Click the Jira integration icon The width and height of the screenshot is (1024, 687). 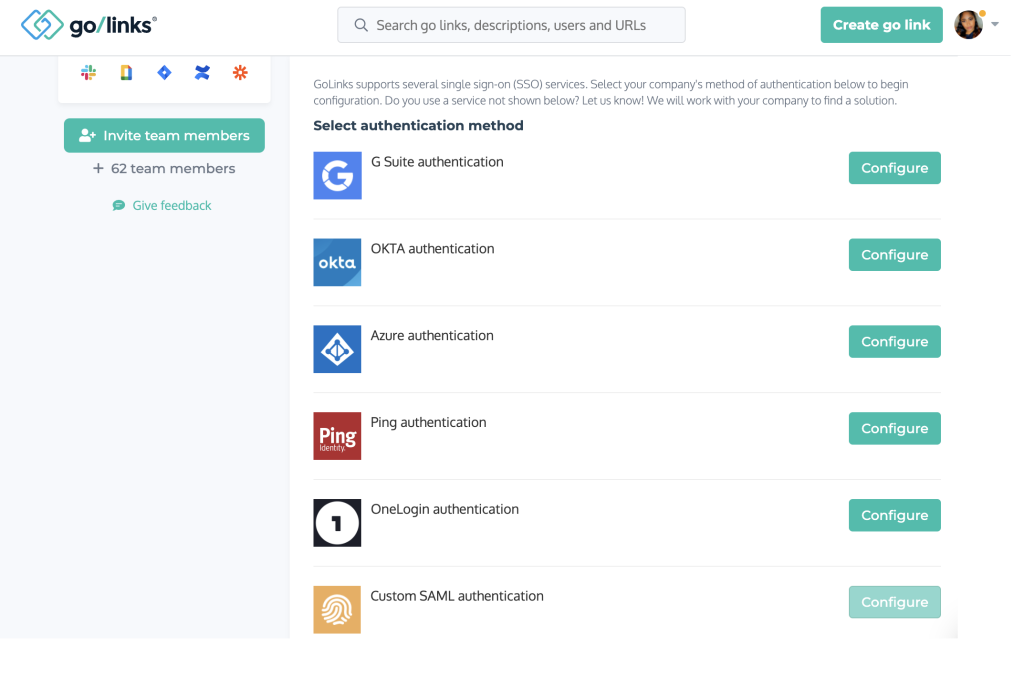(163, 72)
